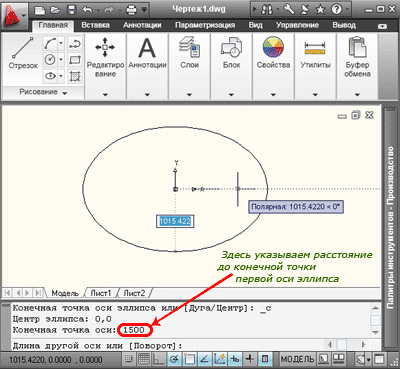Select the Отрезок (Line) tool
The height and width of the screenshot is (369, 400).
tap(23, 53)
